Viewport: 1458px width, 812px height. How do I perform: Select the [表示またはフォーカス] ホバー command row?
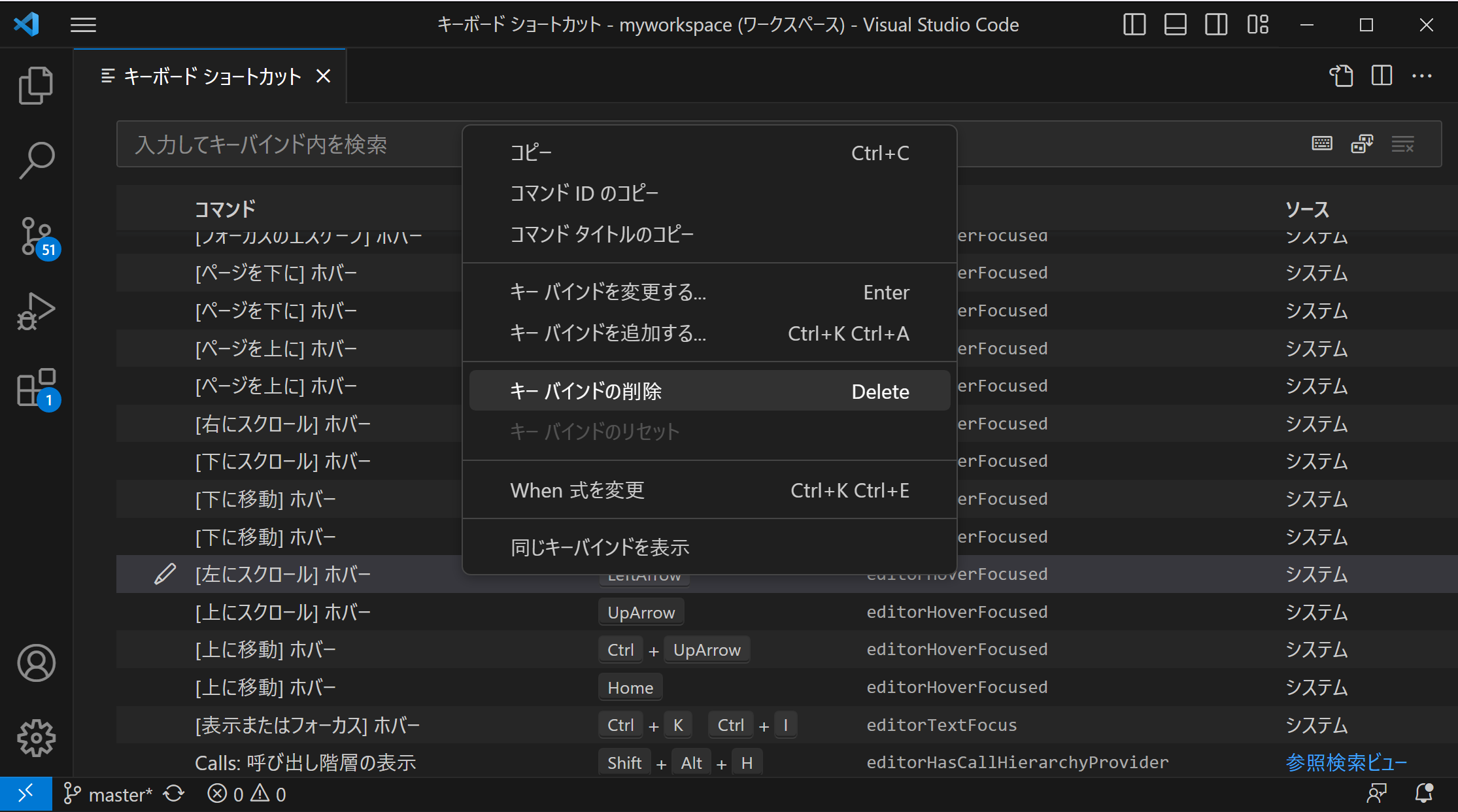point(787,725)
